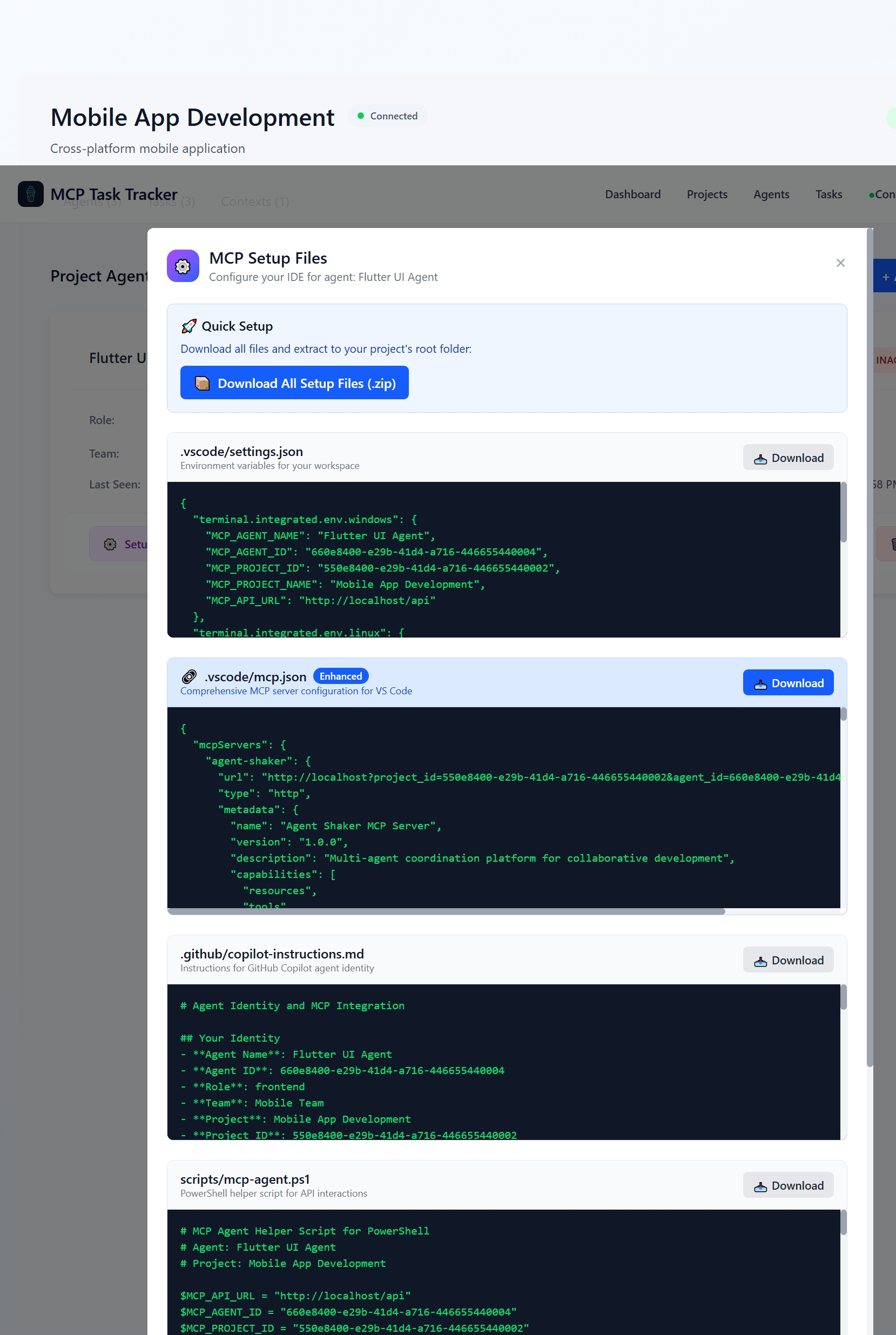Click download icon in mcp-agent.ps1 Download button
The image size is (896, 1335).
[760, 1186]
